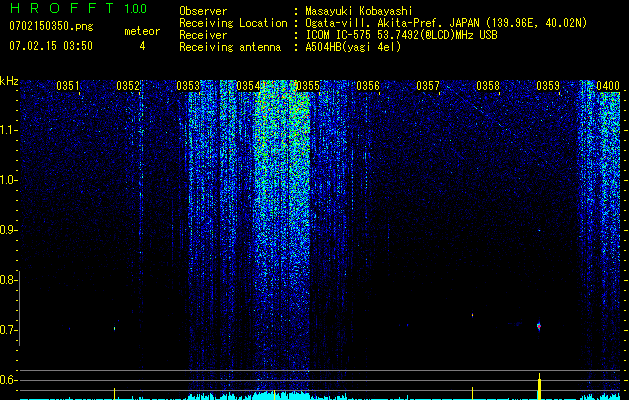Screen dimensions: 629x400
Task: Click the HROFFT program title
Action: coord(62,8)
